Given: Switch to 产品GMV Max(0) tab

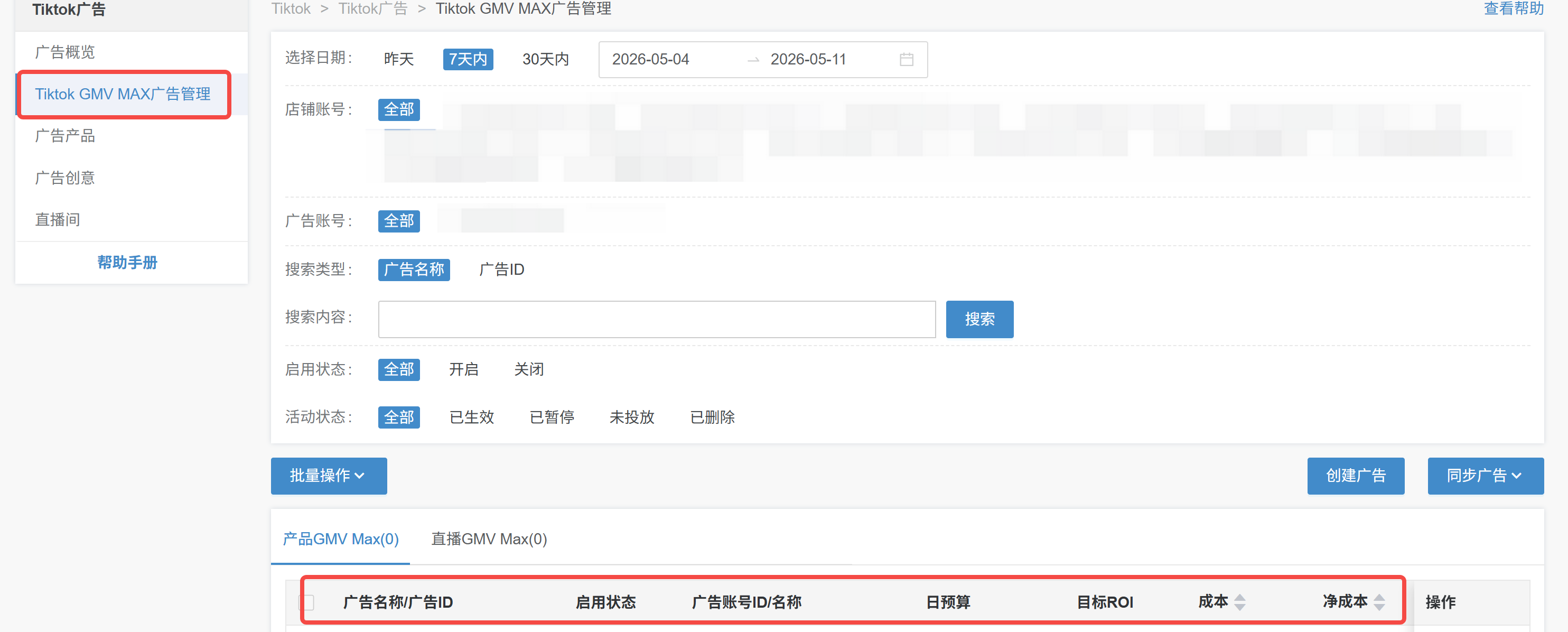Looking at the screenshot, I should (x=340, y=539).
